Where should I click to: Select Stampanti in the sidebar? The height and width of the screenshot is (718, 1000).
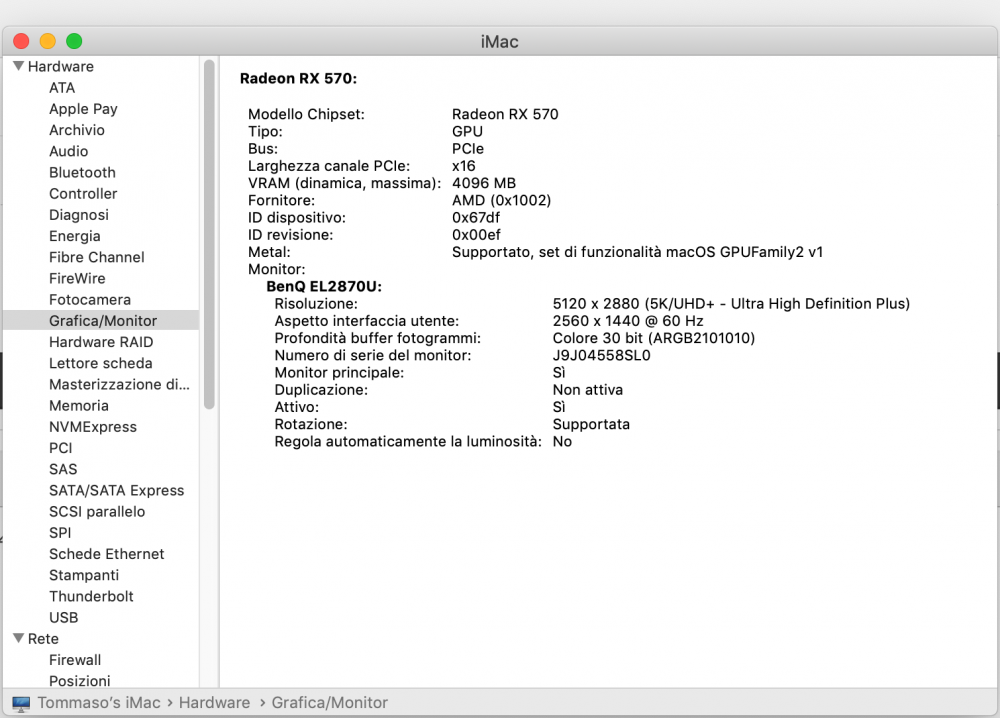[x=84, y=575]
